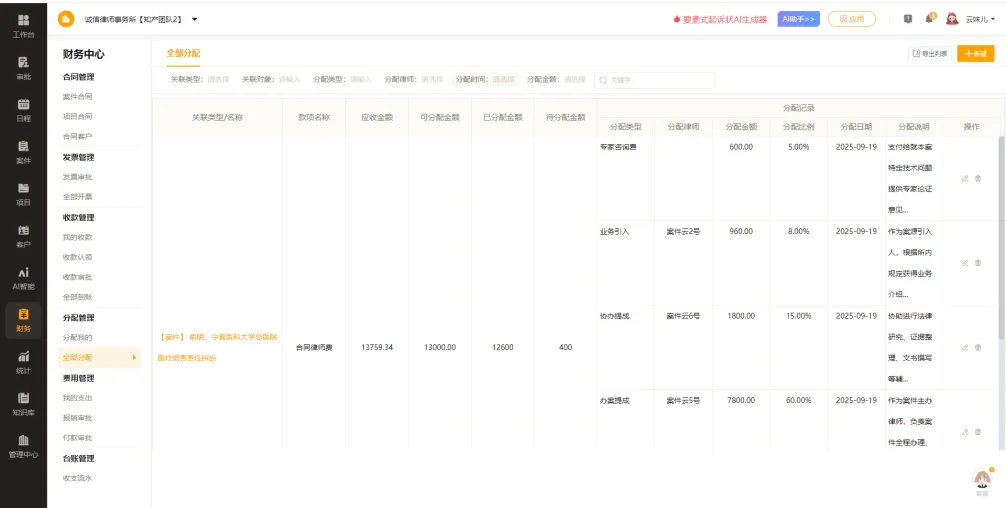Select 我的收款 in finance menu
This screenshot has width=1006, height=508.
tap(78, 237)
